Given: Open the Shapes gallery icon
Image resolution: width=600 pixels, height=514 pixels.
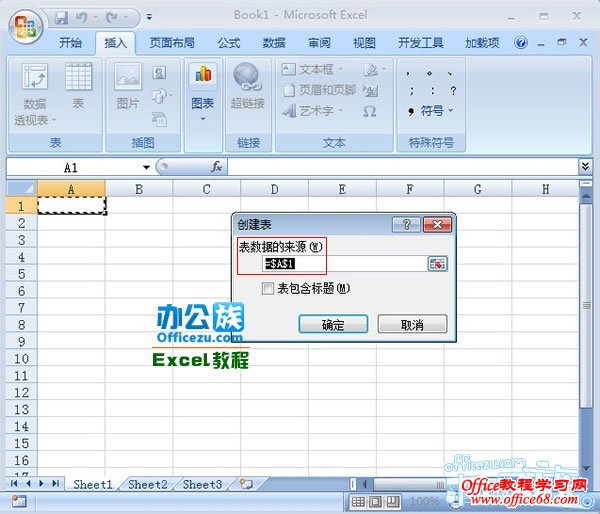Looking at the screenshot, I should pyautogui.click(x=160, y=96).
